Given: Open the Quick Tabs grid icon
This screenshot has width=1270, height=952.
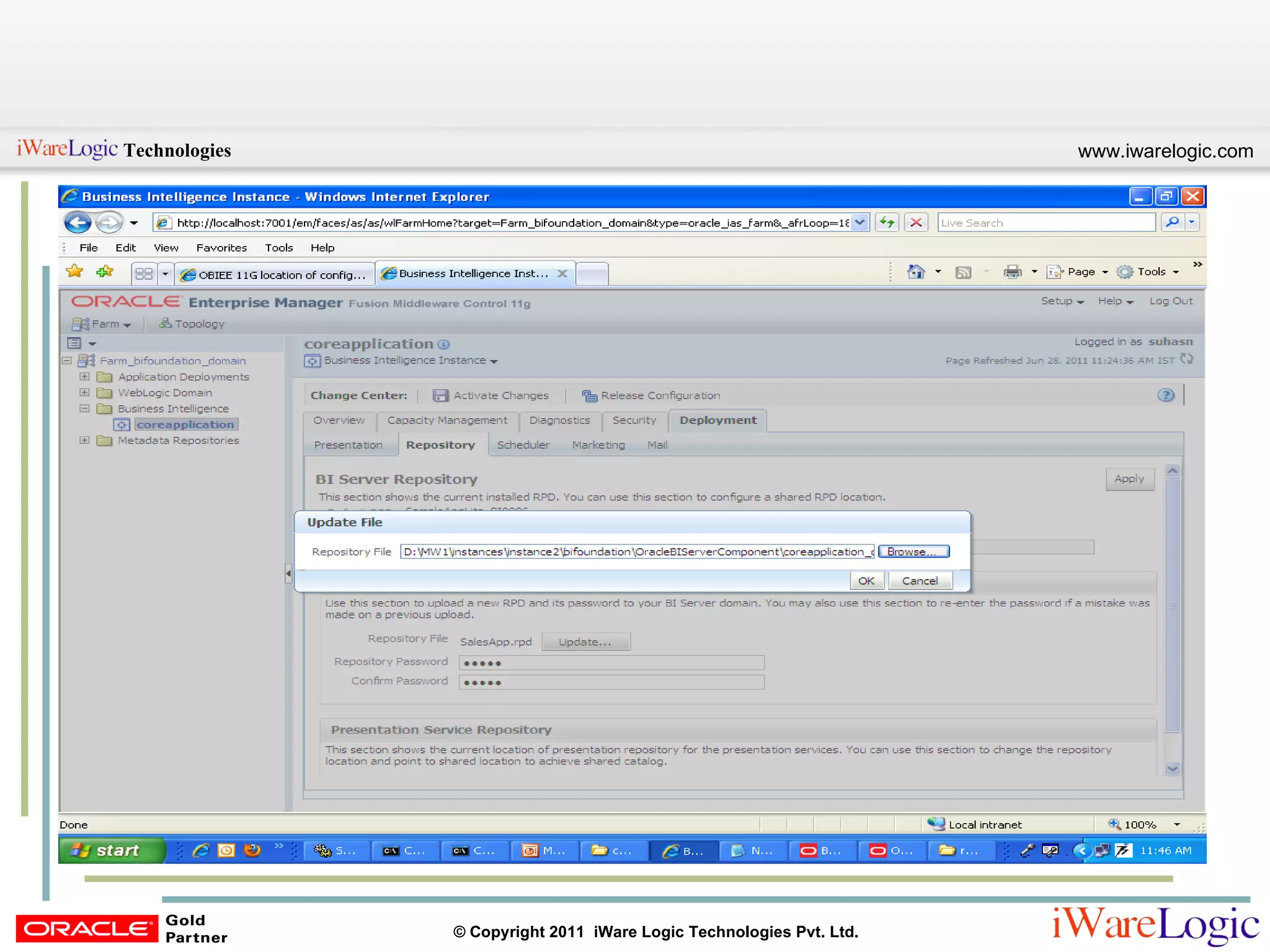Looking at the screenshot, I should 144,273.
